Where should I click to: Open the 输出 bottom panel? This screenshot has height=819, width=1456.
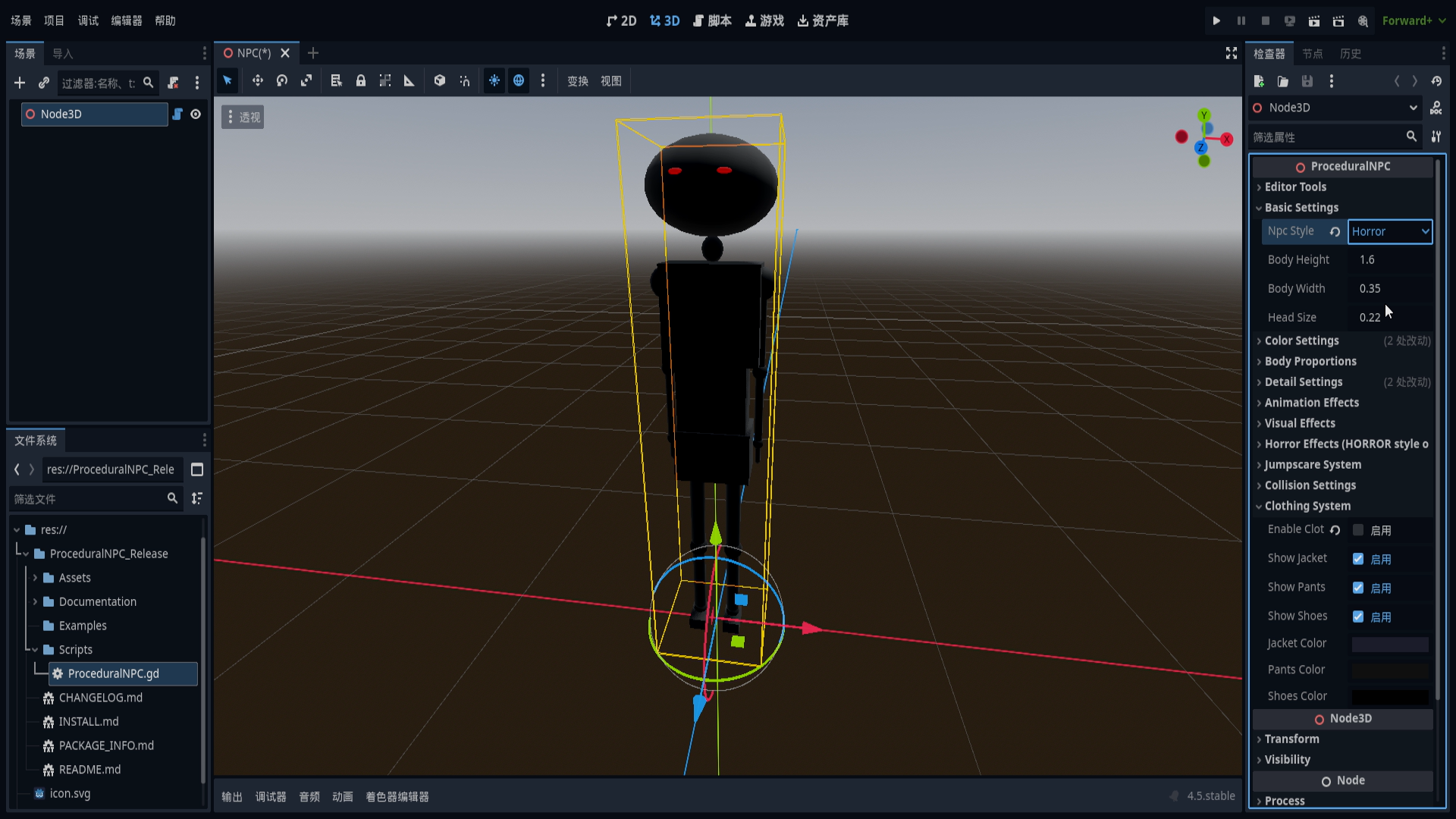click(x=231, y=796)
